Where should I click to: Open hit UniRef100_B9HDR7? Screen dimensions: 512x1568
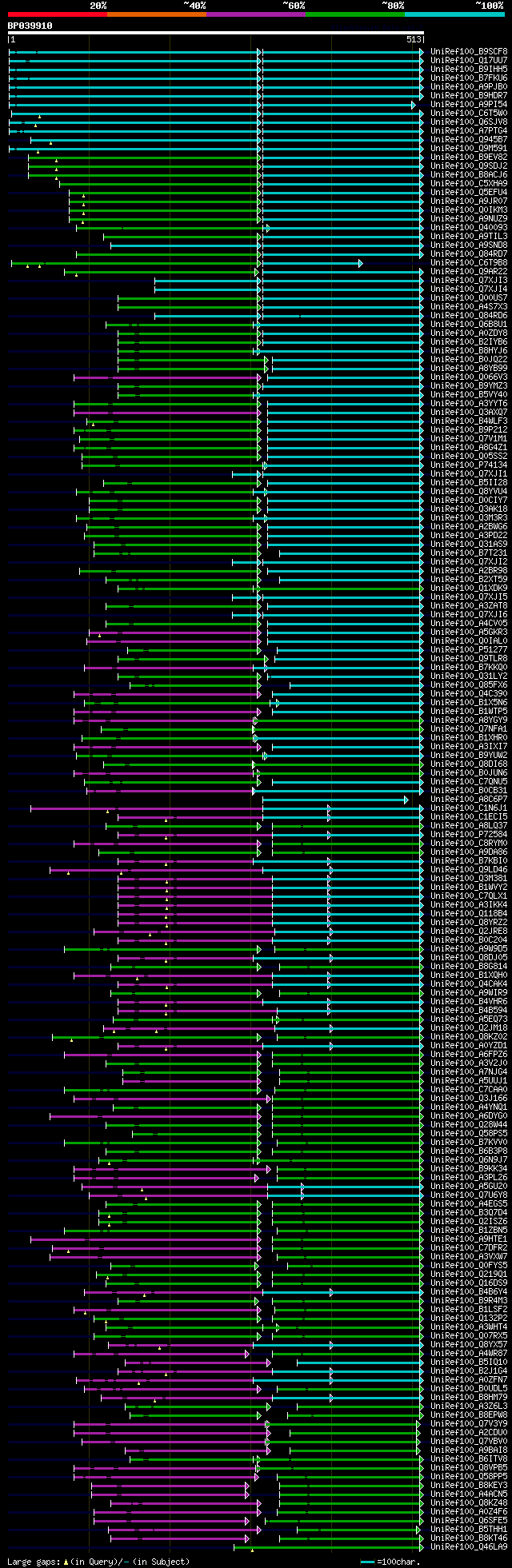point(469,95)
